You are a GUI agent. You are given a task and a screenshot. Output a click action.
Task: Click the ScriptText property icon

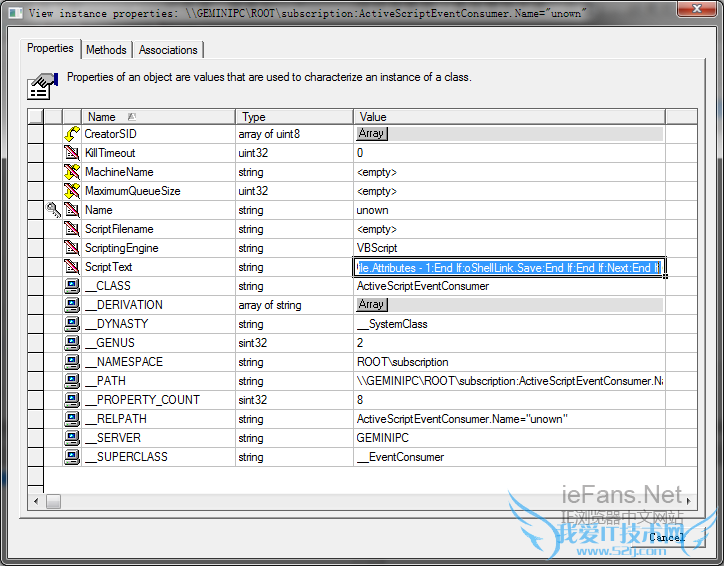click(x=72, y=267)
